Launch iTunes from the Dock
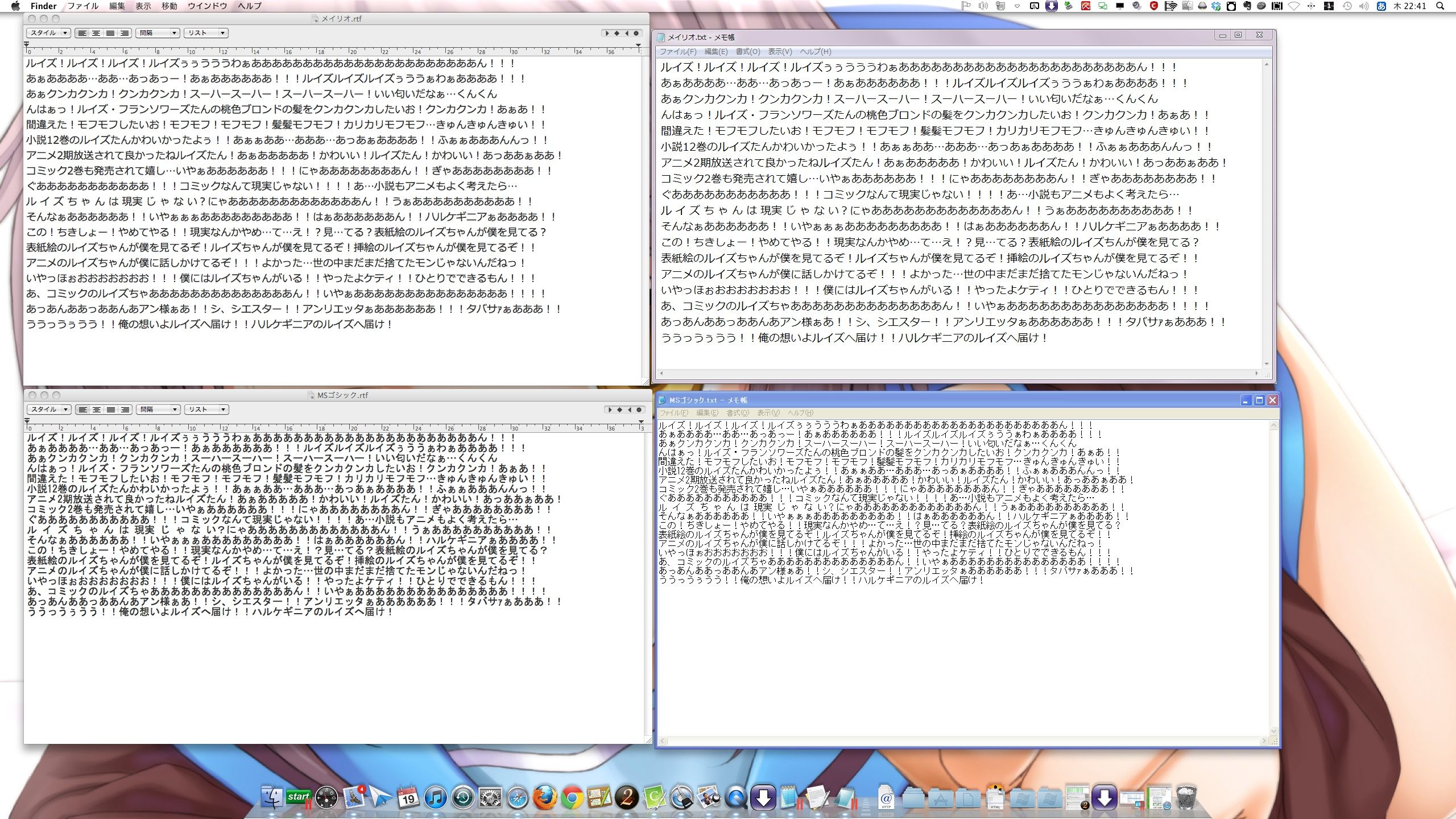The image size is (1456, 819). pyautogui.click(x=436, y=798)
